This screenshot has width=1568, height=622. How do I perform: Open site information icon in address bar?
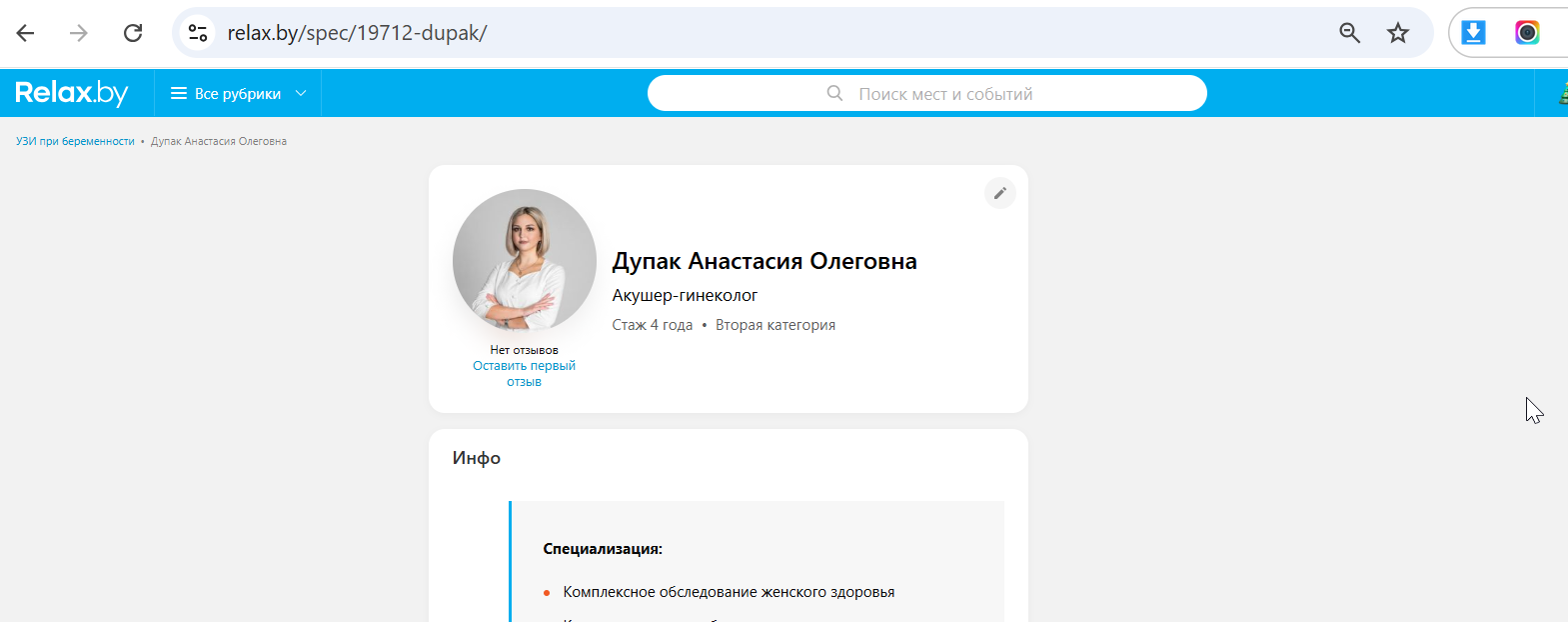[198, 33]
